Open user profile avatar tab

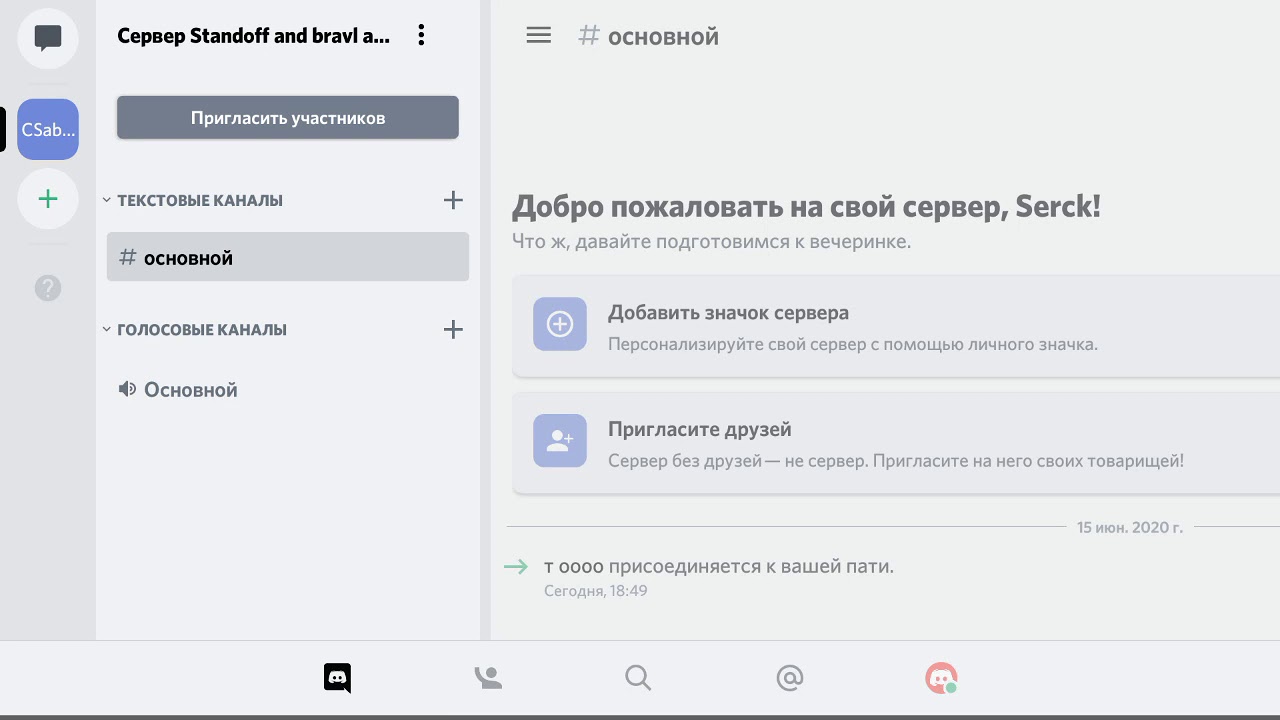[941, 678]
